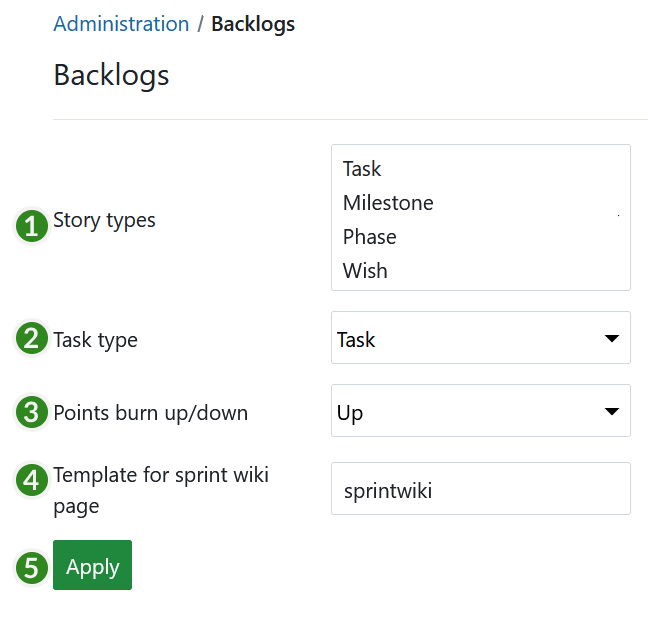Click the green number 3 badge
Screen dimensions: 648x619
(x=33, y=412)
